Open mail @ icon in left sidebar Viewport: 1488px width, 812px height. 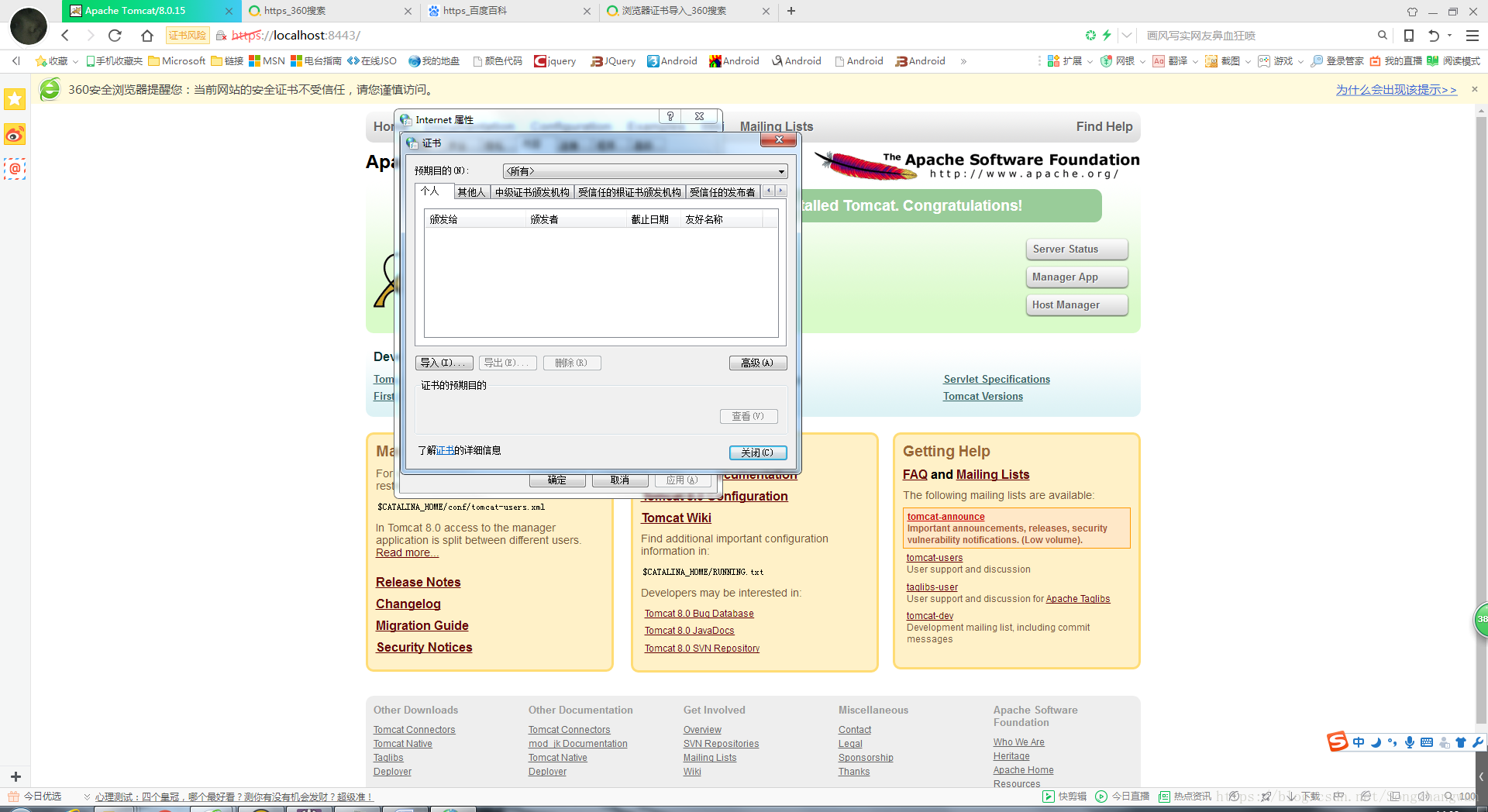click(15, 169)
